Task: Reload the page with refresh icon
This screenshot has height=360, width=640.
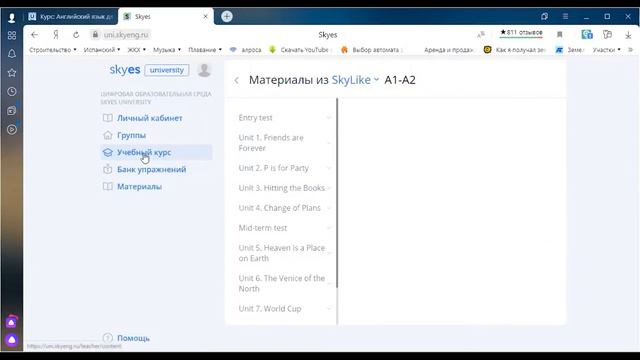Action: click(x=76, y=35)
